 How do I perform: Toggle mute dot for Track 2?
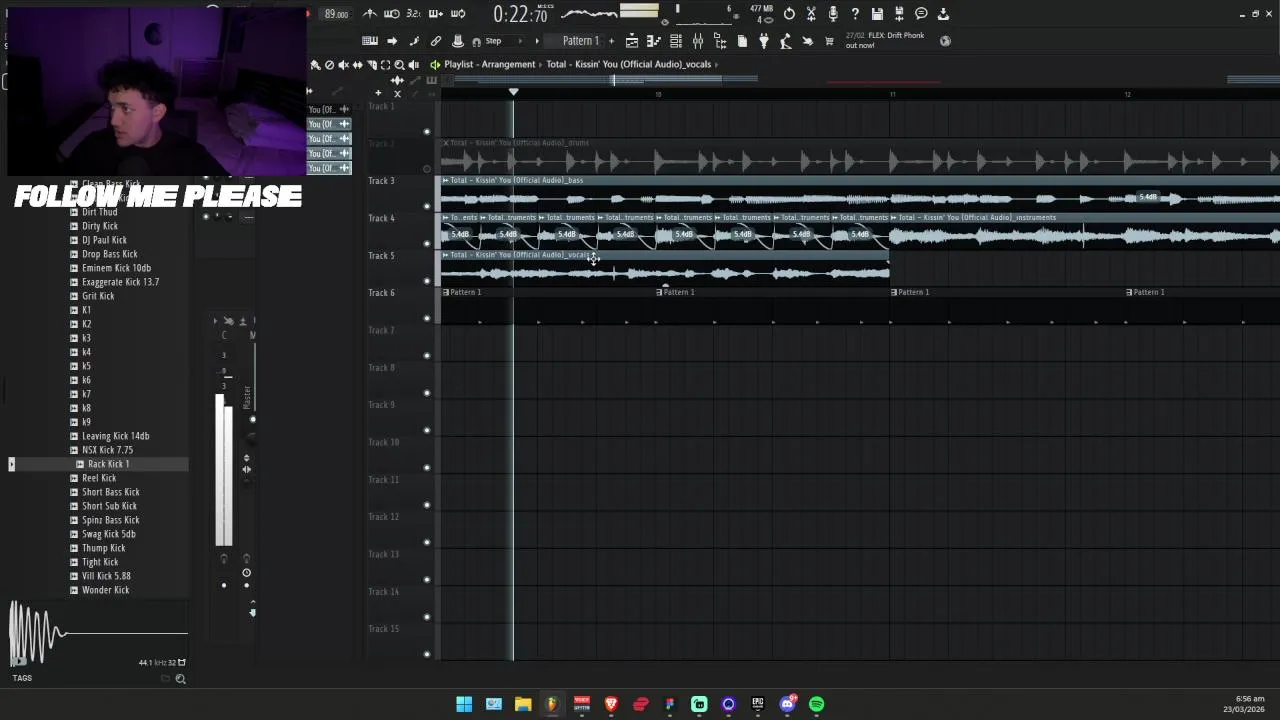(x=427, y=169)
